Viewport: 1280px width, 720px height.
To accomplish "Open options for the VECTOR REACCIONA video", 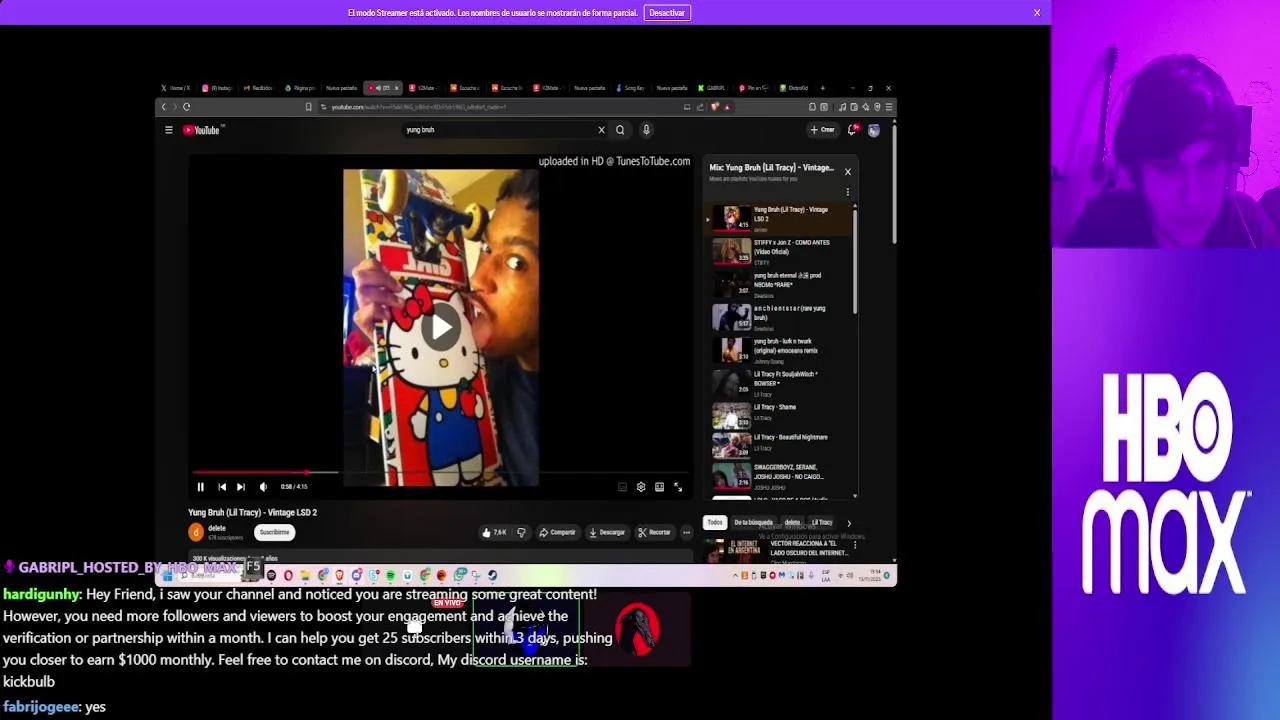I will pos(855,545).
